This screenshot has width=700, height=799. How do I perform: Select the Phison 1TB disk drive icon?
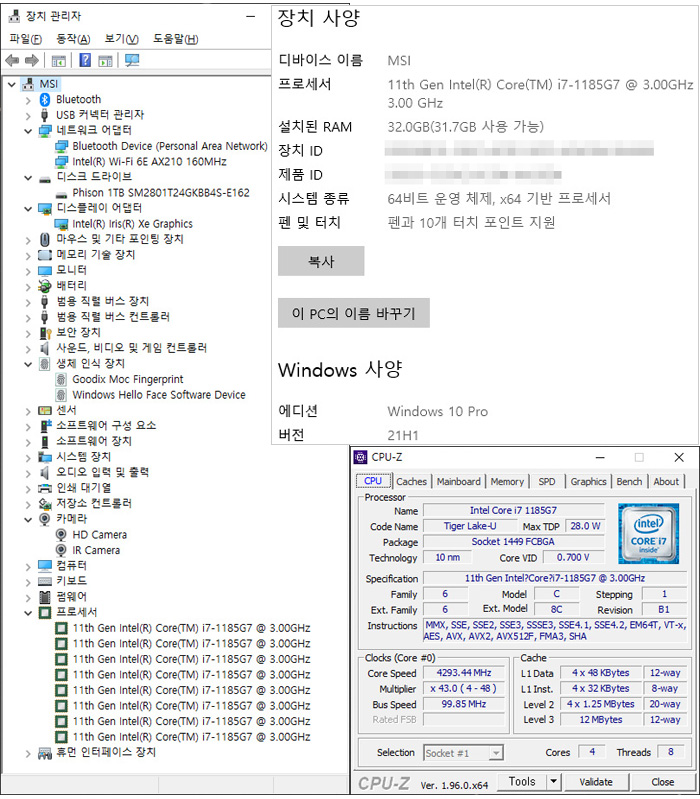pyautogui.click(x=61, y=194)
